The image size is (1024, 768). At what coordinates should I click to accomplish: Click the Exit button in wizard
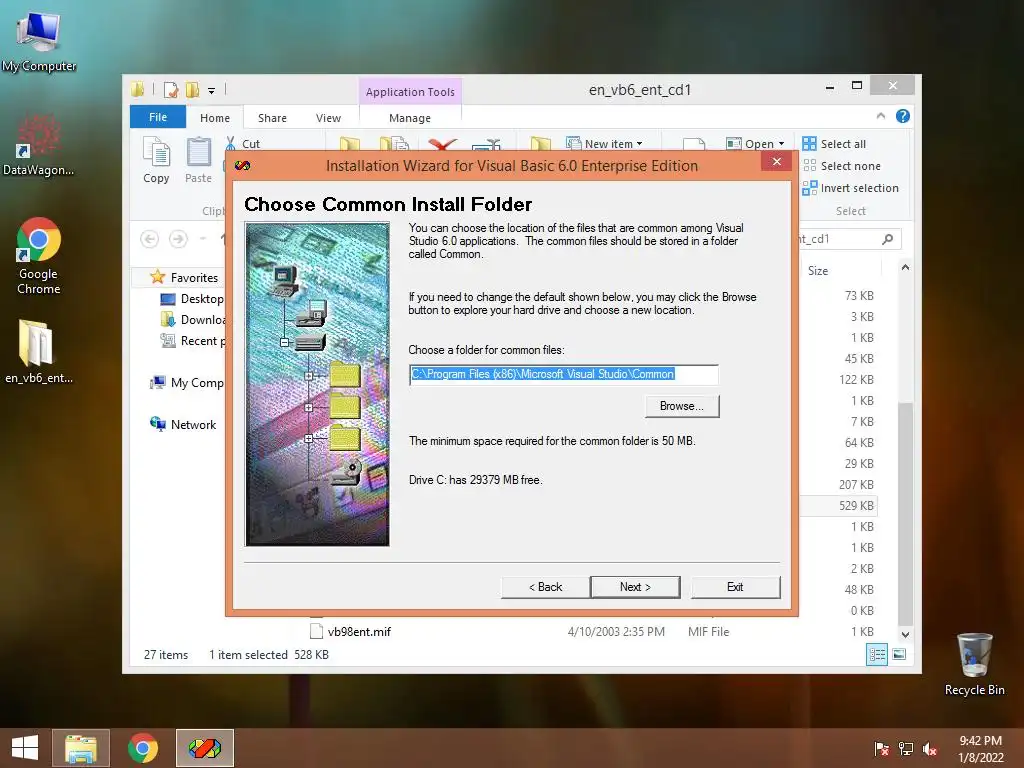tap(735, 587)
